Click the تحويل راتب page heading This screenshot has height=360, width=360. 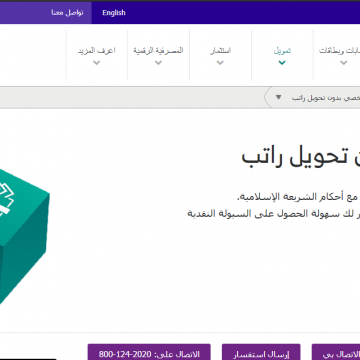tap(301, 157)
